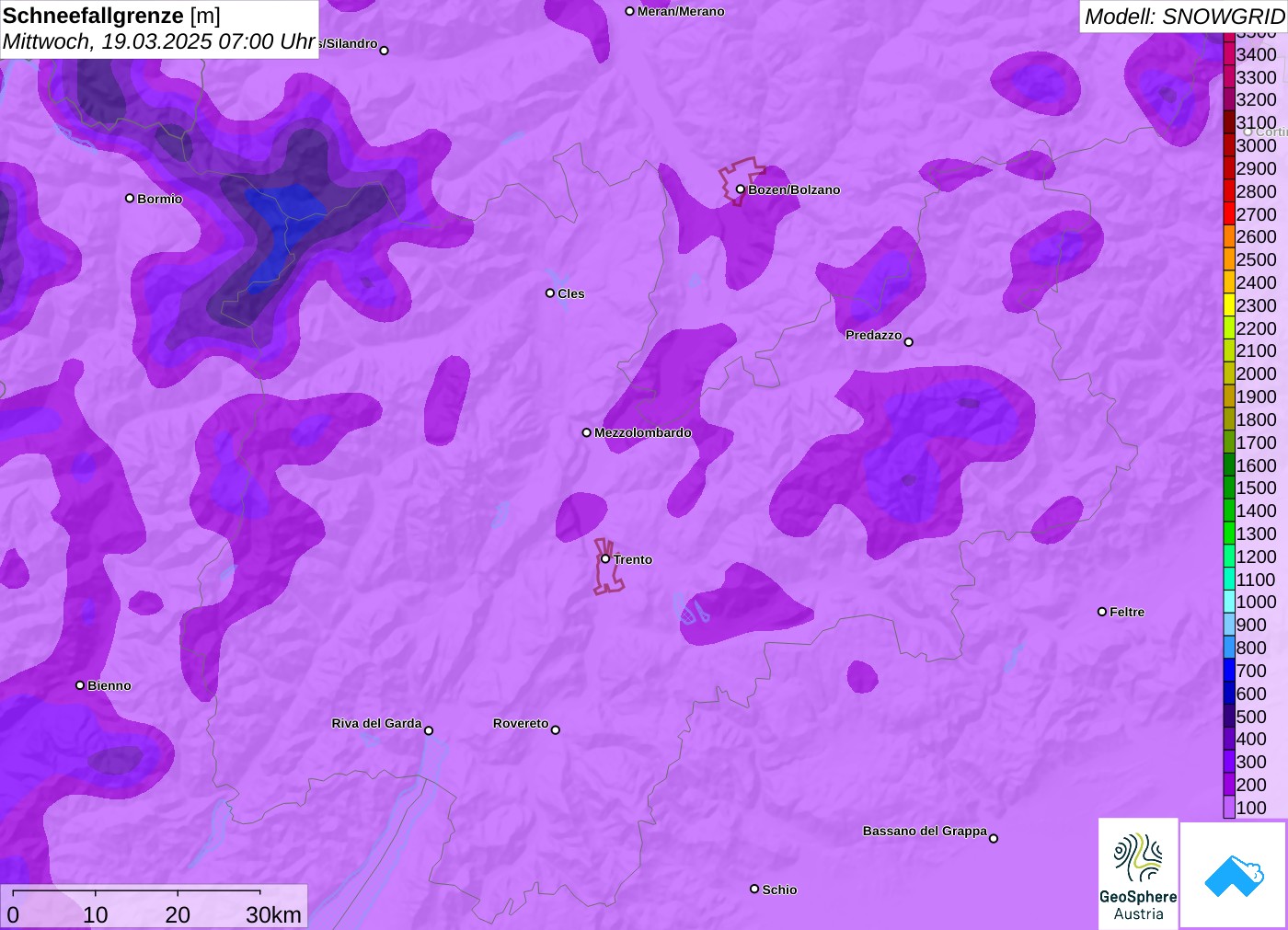
Task: Pick the Rovereto marker circle
Action: coord(556,730)
